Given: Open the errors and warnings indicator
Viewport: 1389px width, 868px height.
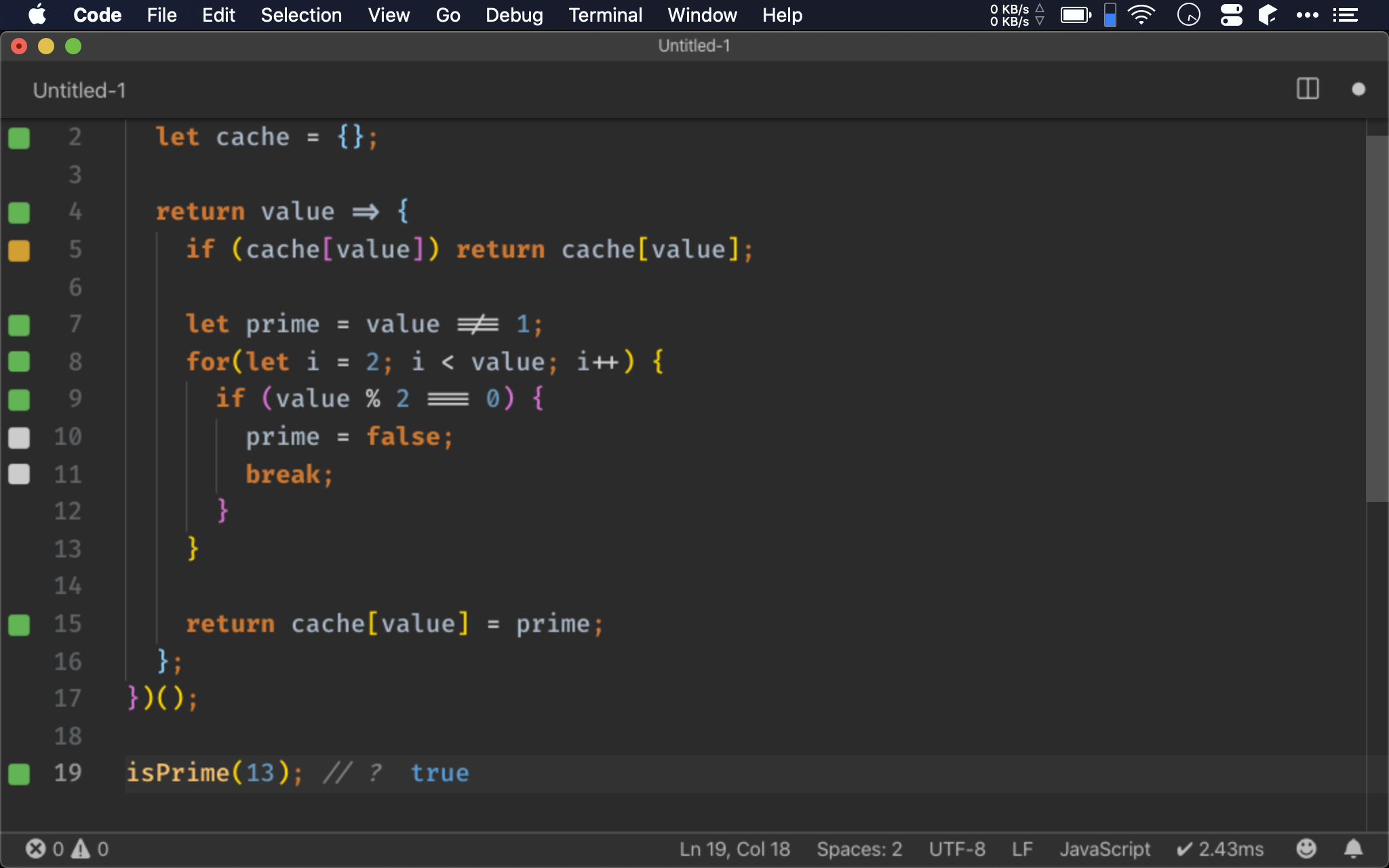Looking at the screenshot, I should (67, 849).
